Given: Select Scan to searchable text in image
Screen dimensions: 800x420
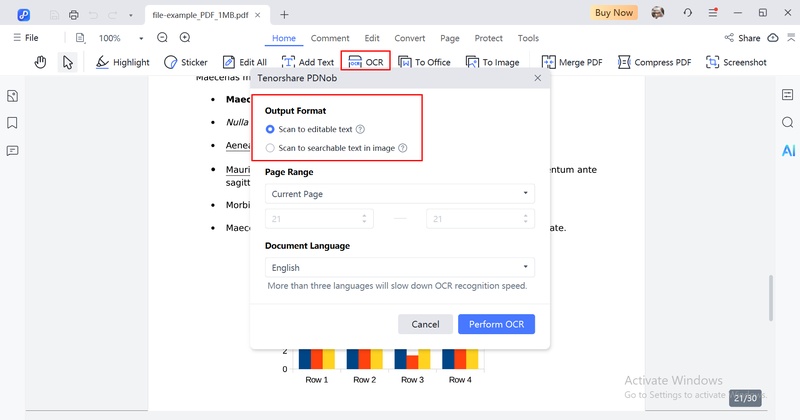Looking at the screenshot, I should click(271, 148).
